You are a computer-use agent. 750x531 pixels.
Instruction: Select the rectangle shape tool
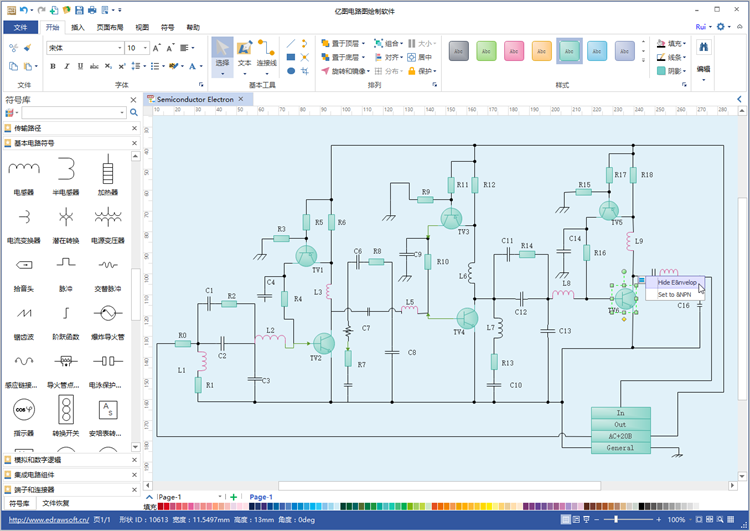click(290, 57)
